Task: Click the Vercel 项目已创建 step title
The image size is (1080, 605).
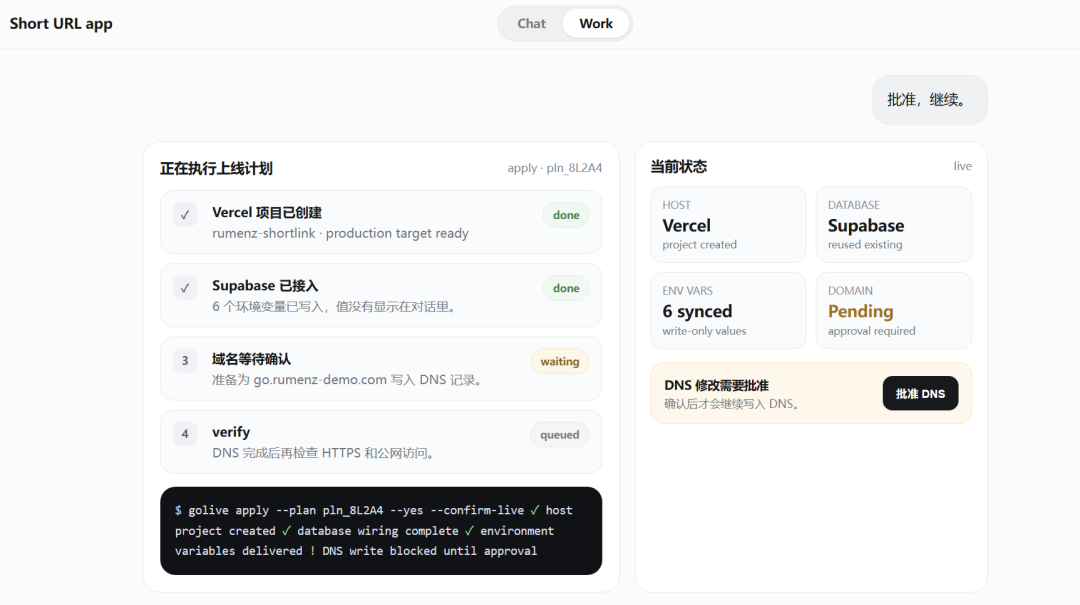Action: (267, 212)
